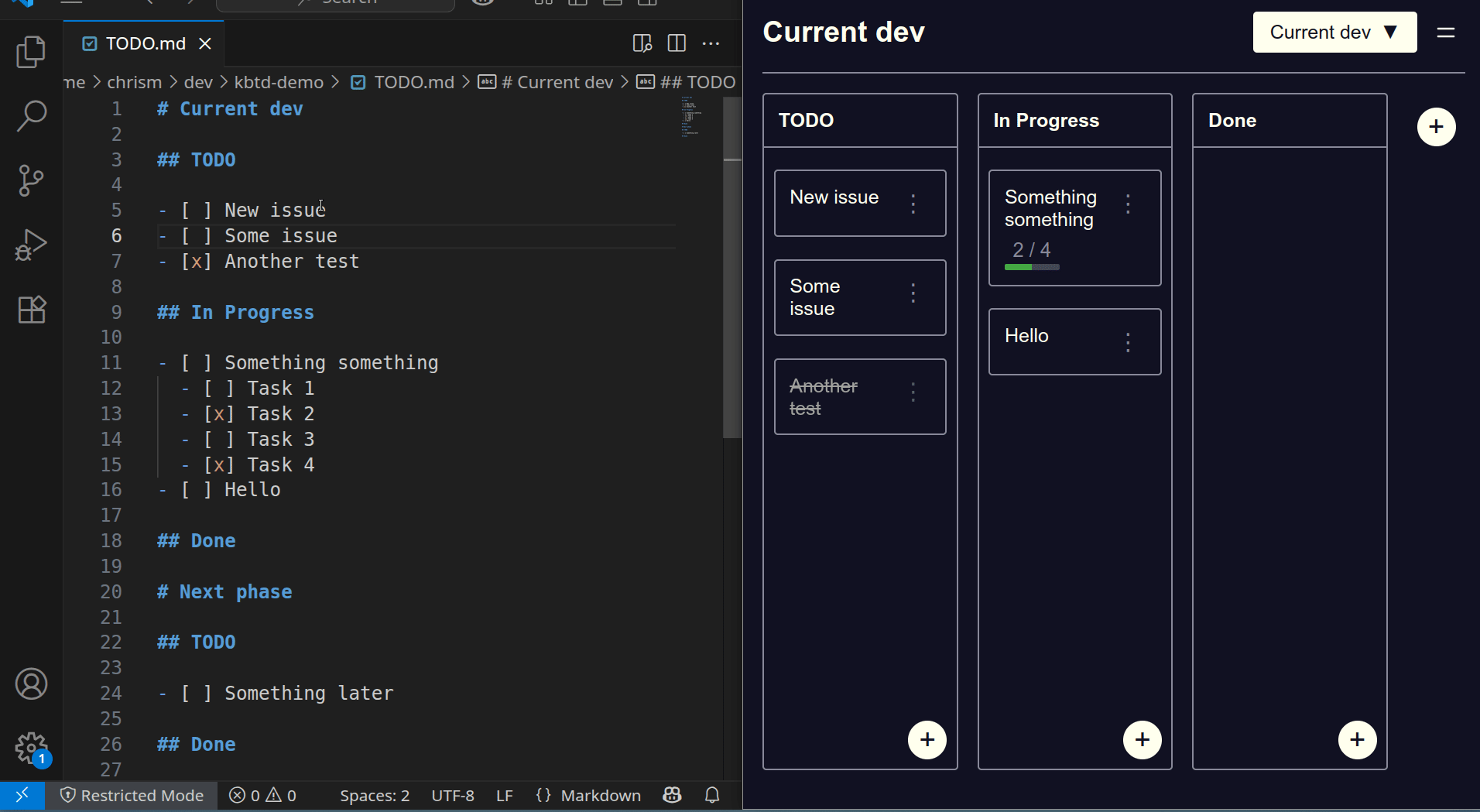Open the options menu for Another test card
Screen dimensions: 1480x812
click(x=913, y=392)
